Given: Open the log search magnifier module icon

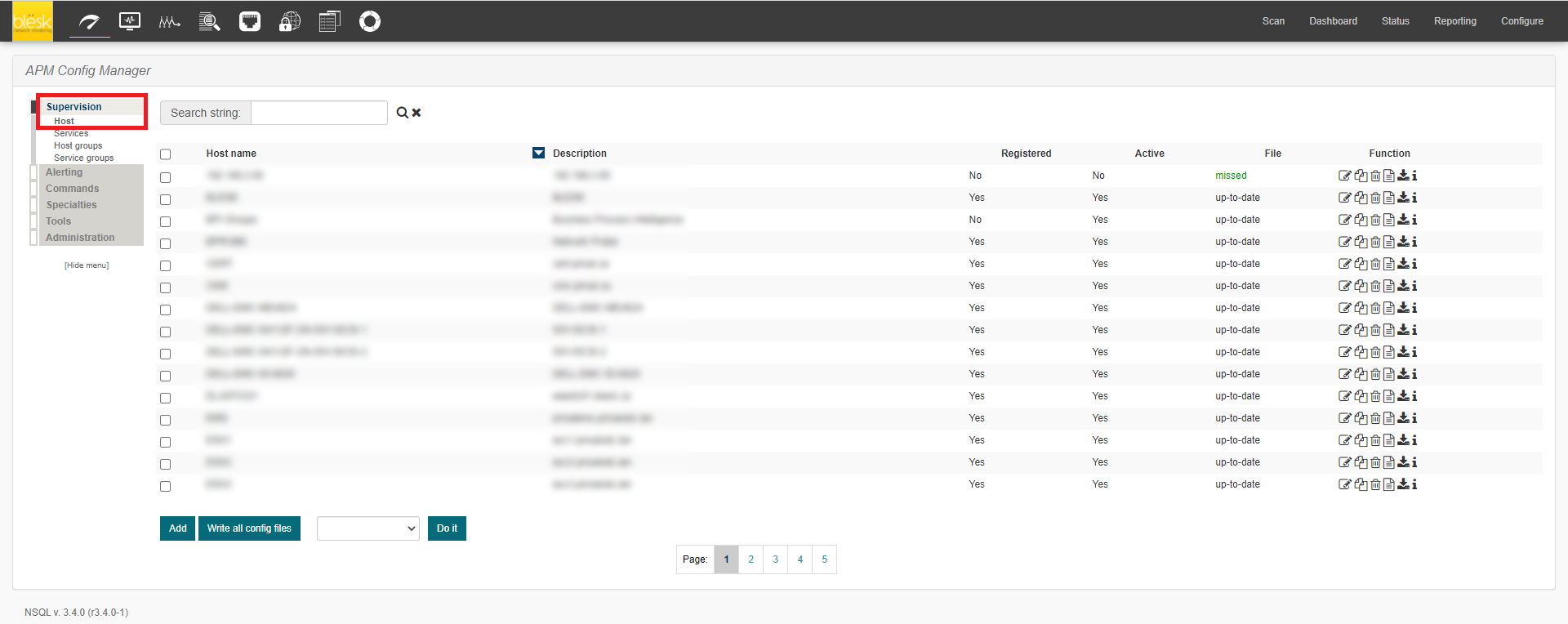Looking at the screenshot, I should (210, 21).
